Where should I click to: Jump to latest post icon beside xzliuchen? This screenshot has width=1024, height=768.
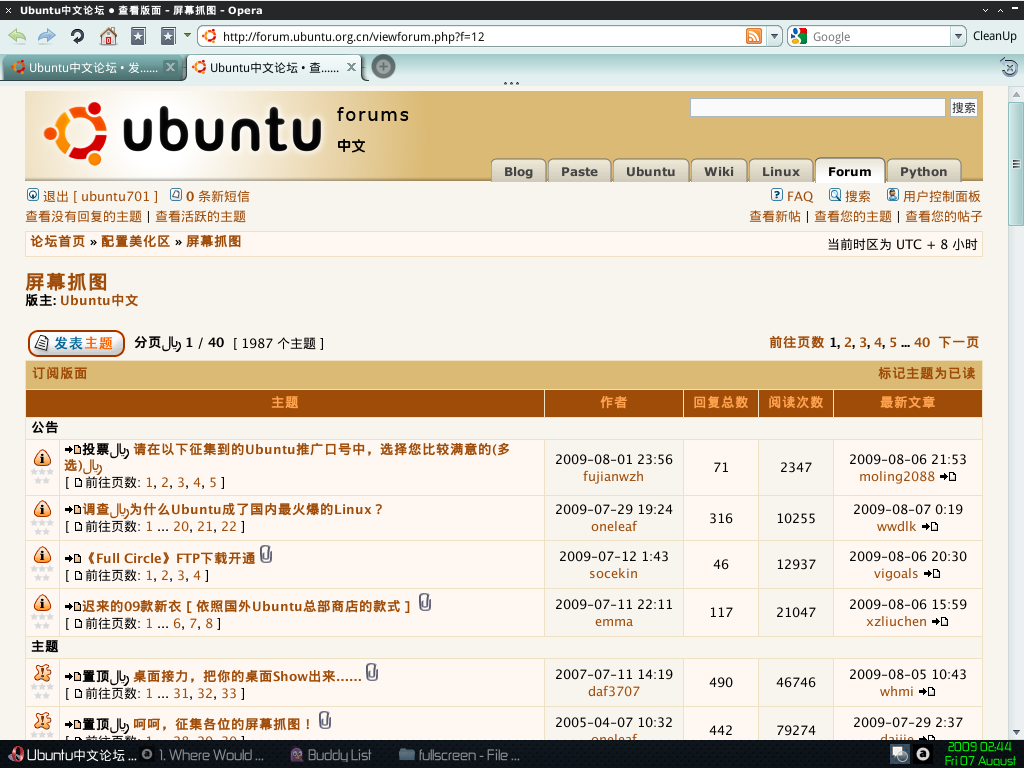coord(940,622)
